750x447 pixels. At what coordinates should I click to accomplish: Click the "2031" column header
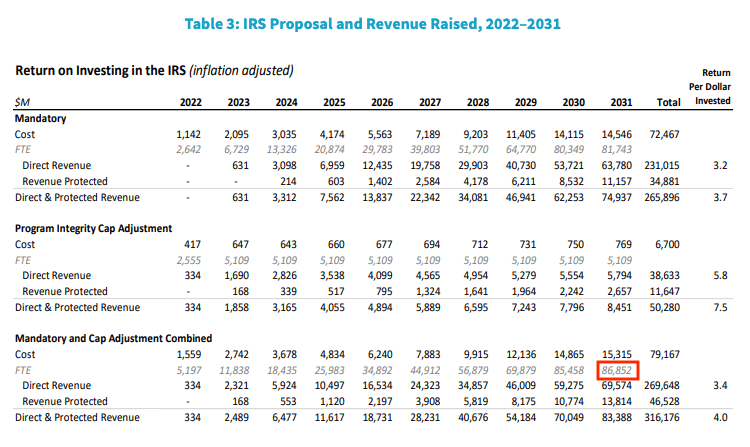(x=621, y=102)
